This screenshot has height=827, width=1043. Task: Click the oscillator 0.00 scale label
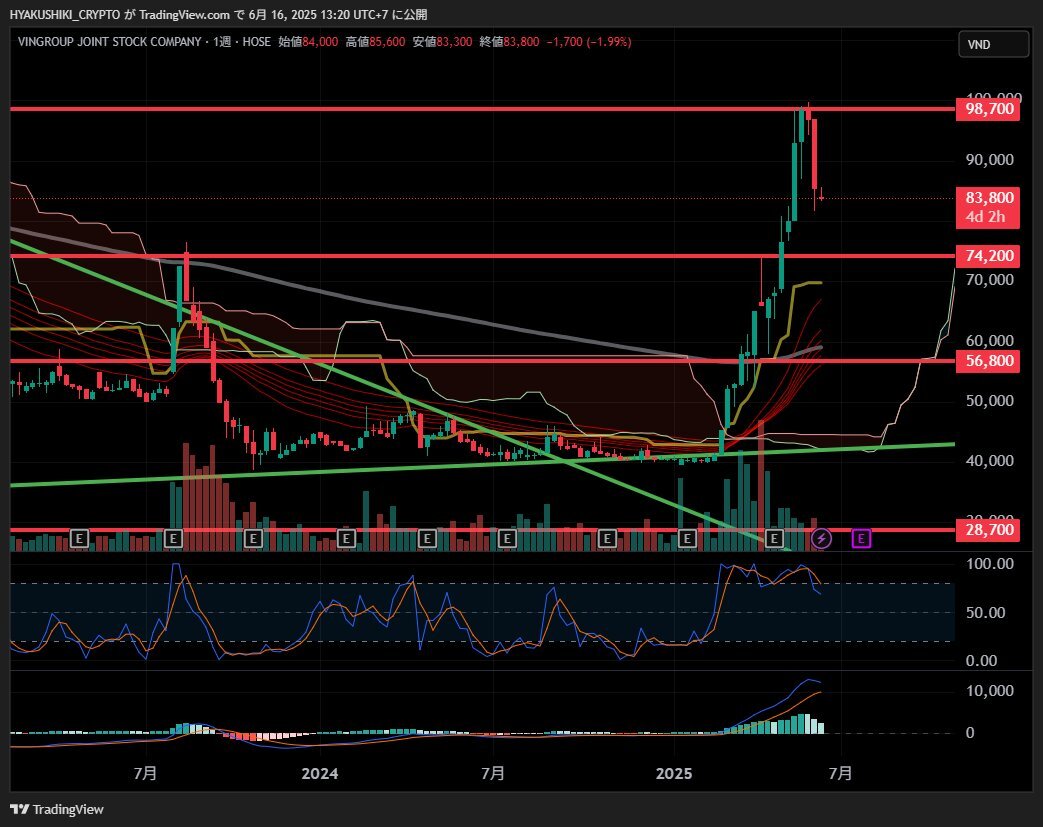[981, 661]
